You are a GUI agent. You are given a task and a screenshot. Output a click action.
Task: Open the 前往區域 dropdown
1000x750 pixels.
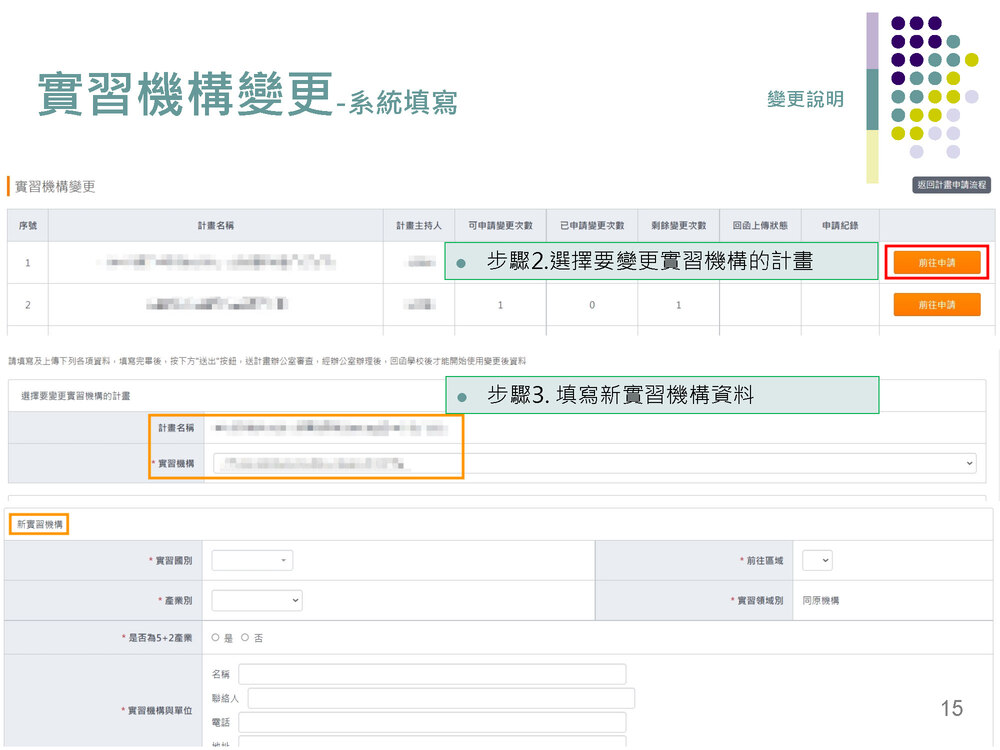coord(817,561)
